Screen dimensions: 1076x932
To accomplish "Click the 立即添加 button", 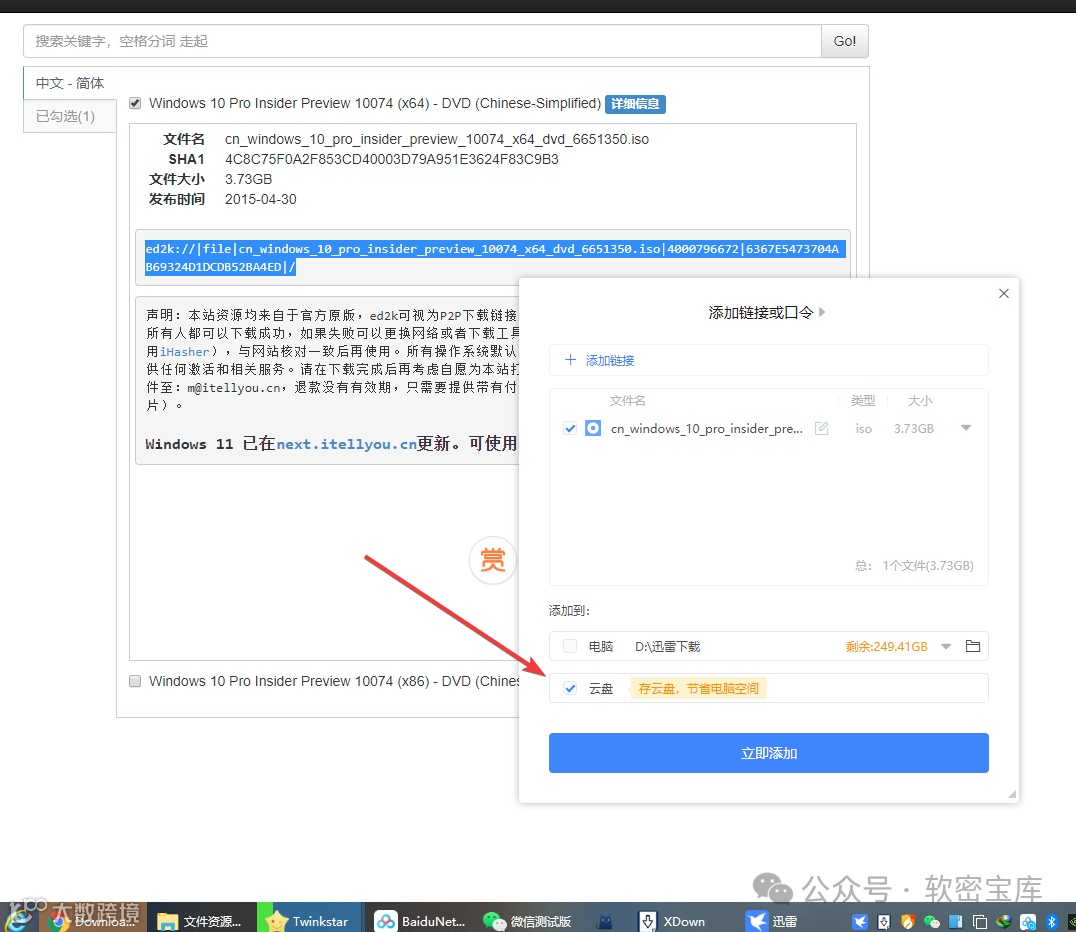I will (769, 753).
